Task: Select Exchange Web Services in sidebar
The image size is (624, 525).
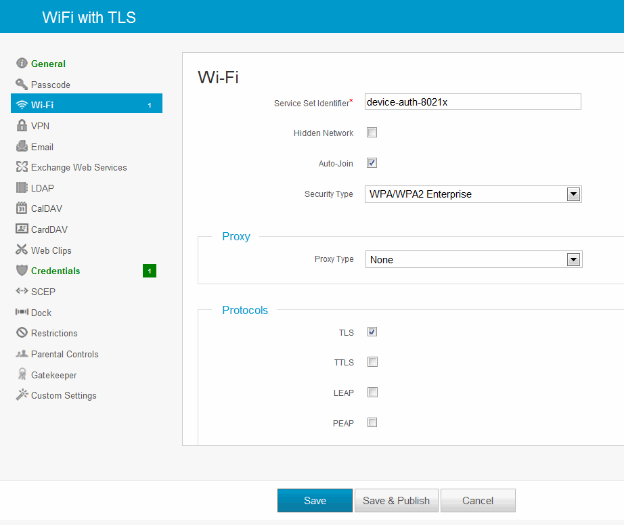Action: pyautogui.click(x=78, y=168)
